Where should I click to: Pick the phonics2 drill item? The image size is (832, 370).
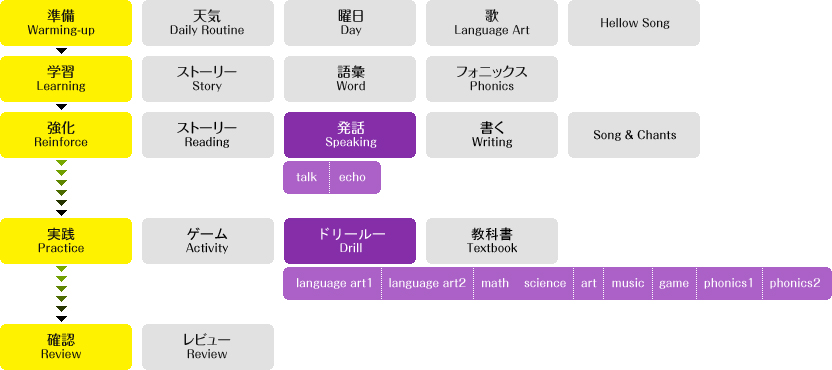(795, 283)
